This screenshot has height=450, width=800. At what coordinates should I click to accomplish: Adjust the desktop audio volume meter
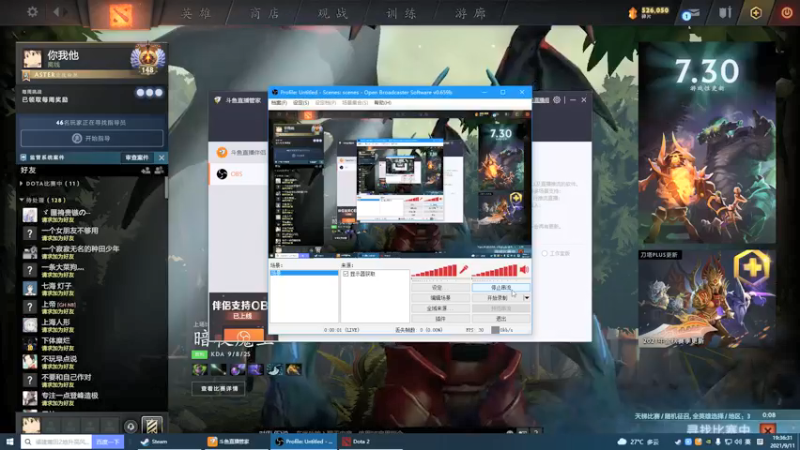coord(495,271)
